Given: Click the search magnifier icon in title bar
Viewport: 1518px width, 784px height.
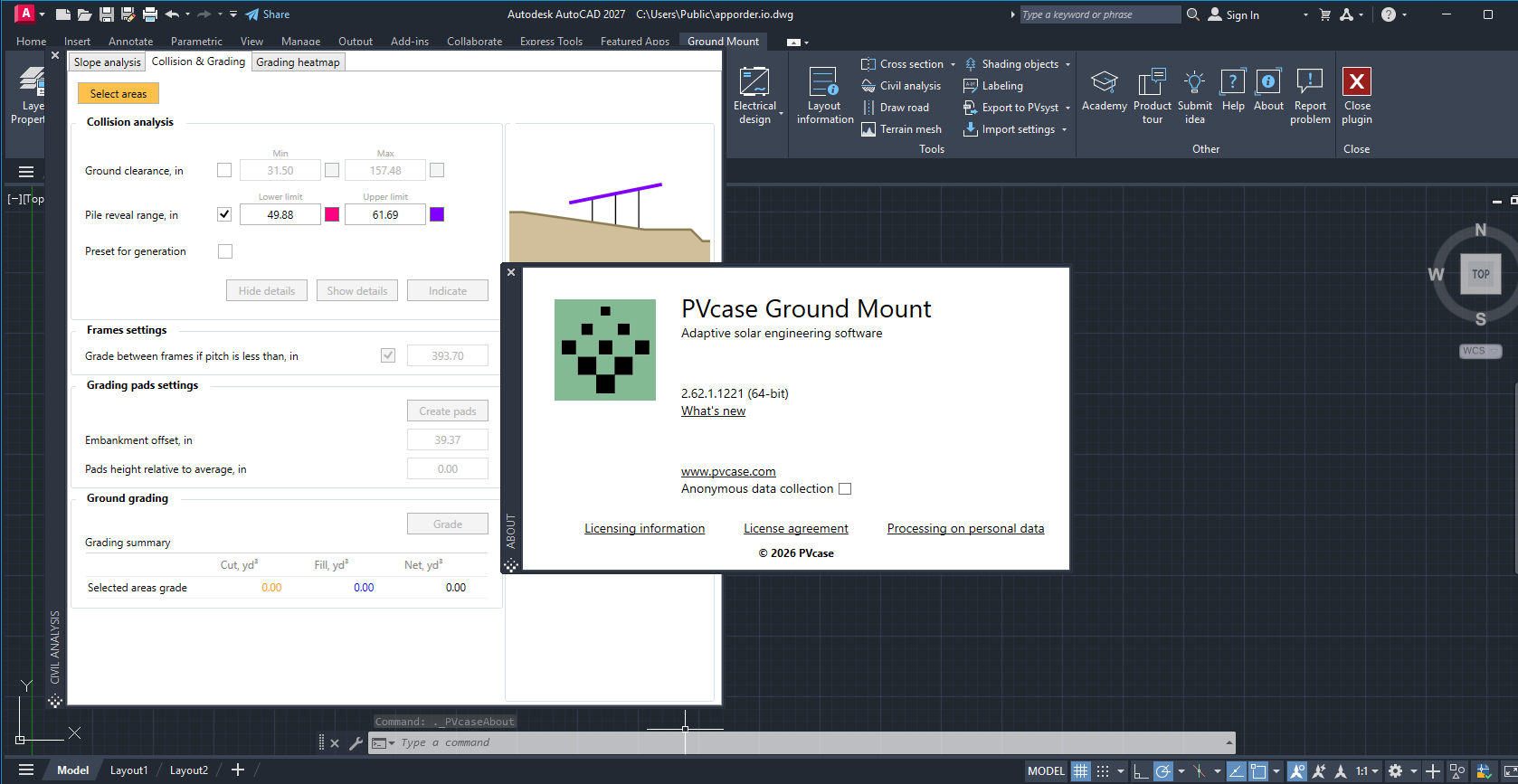Looking at the screenshot, I should 1193,14.
